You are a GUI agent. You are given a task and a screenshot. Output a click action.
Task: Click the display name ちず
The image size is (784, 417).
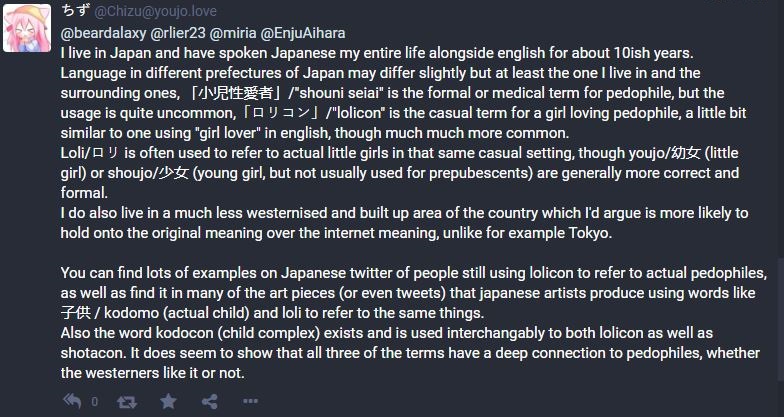coord(75,11)
